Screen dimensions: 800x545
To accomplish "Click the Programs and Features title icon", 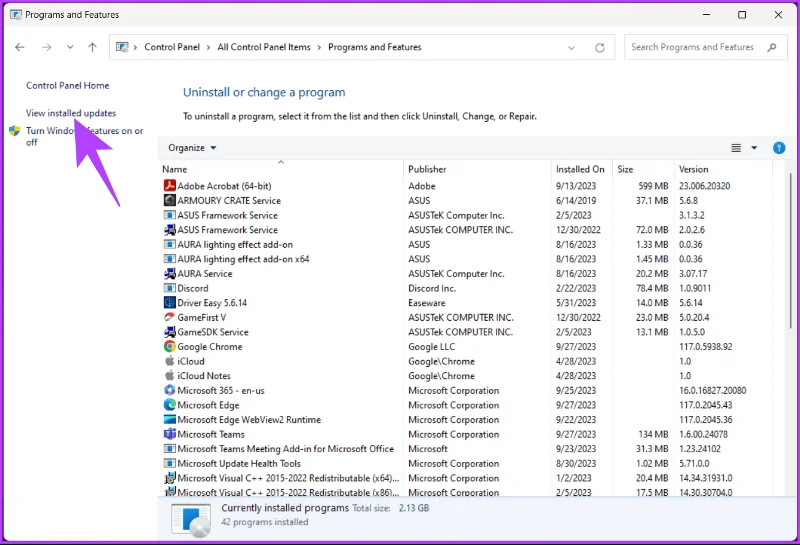I will (x=16, y=15).
